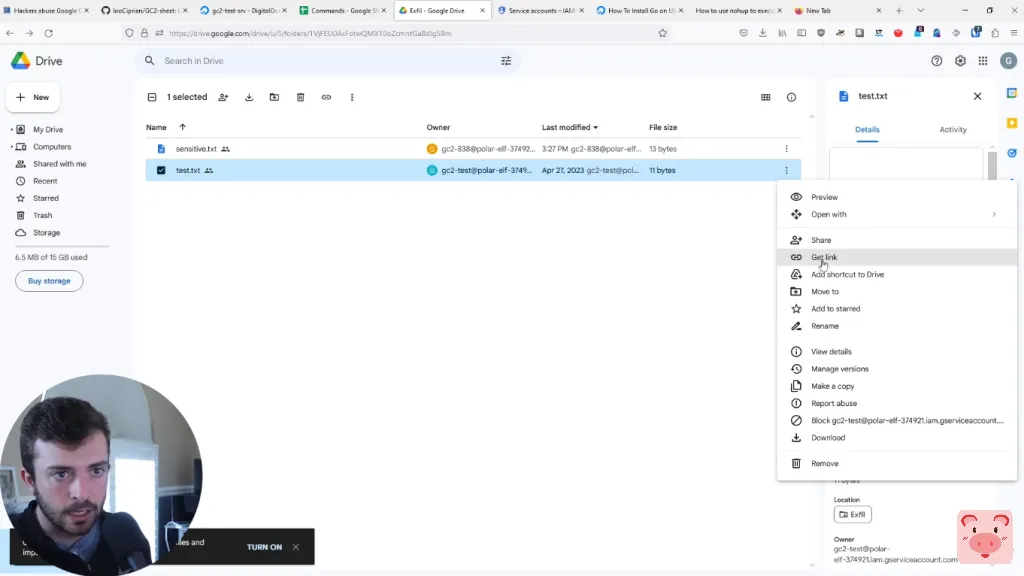This screenshot has height=576, width=1024.
Task: Choose Report abuse
Action: tap(897, 404)
